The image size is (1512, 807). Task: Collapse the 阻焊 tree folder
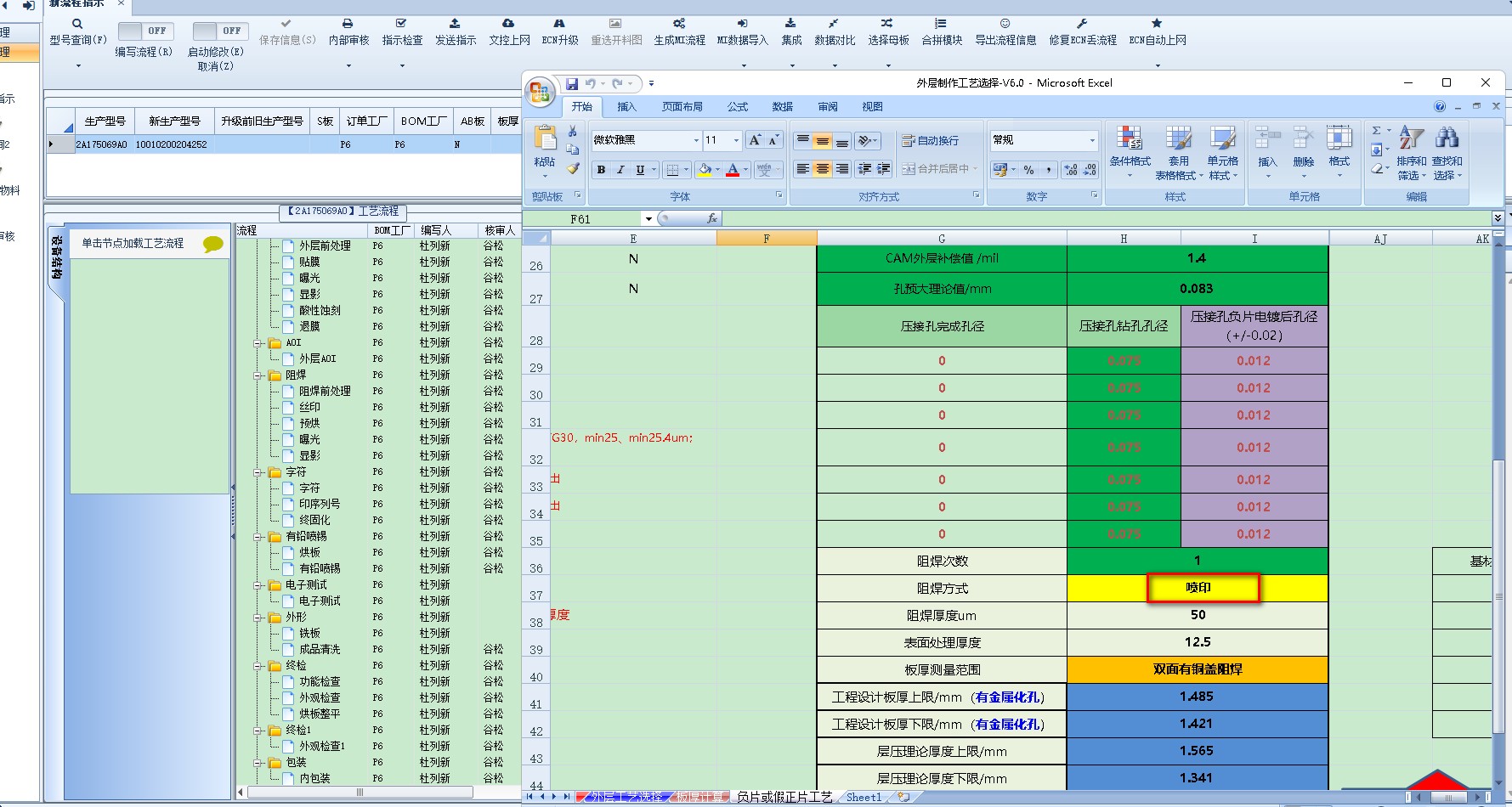[x=258, y=375]
